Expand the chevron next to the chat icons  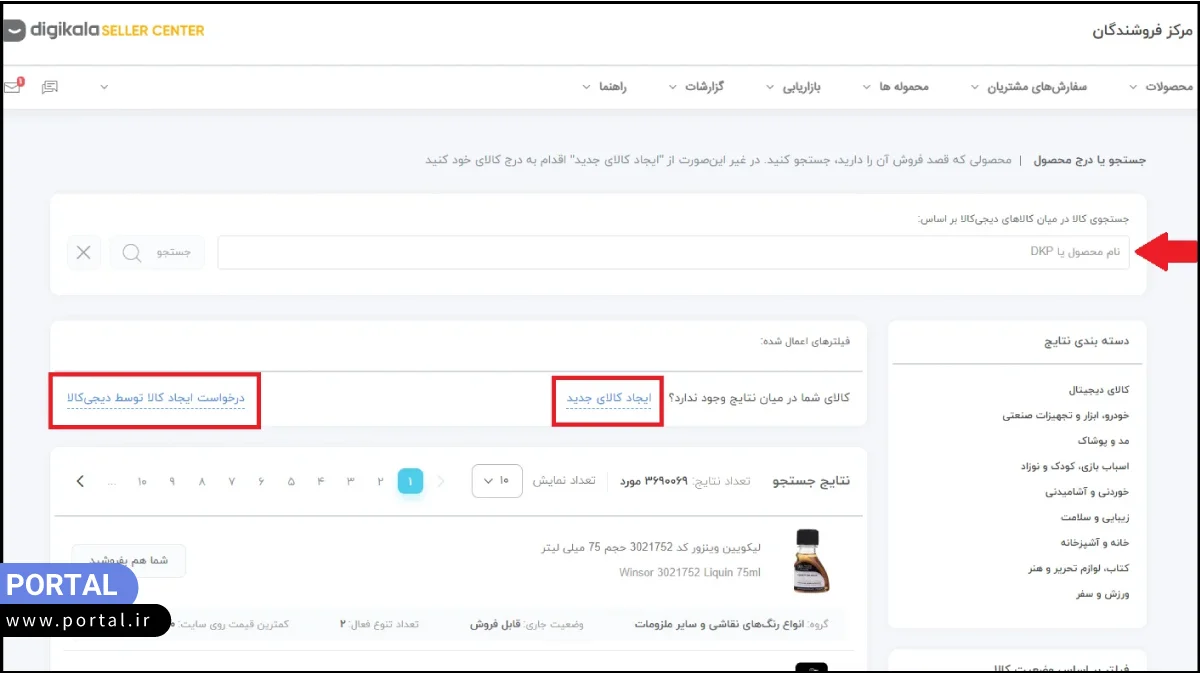pos(104,87)
